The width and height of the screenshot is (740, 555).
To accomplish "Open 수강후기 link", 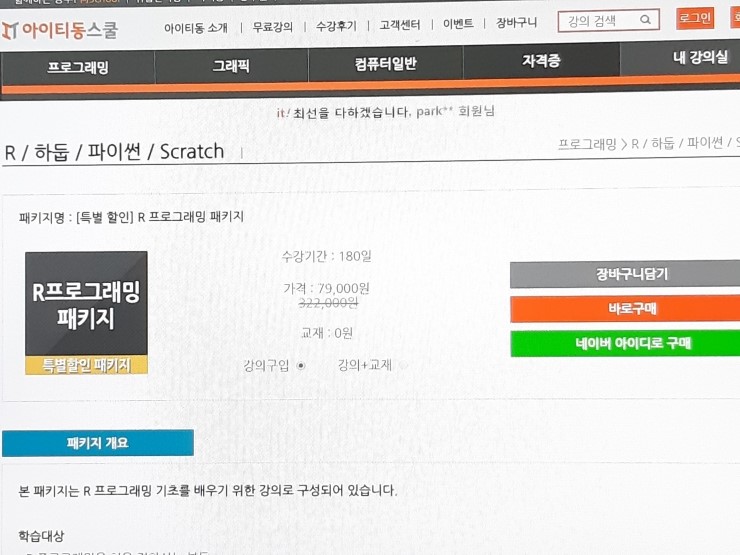I will coord(336,25).
